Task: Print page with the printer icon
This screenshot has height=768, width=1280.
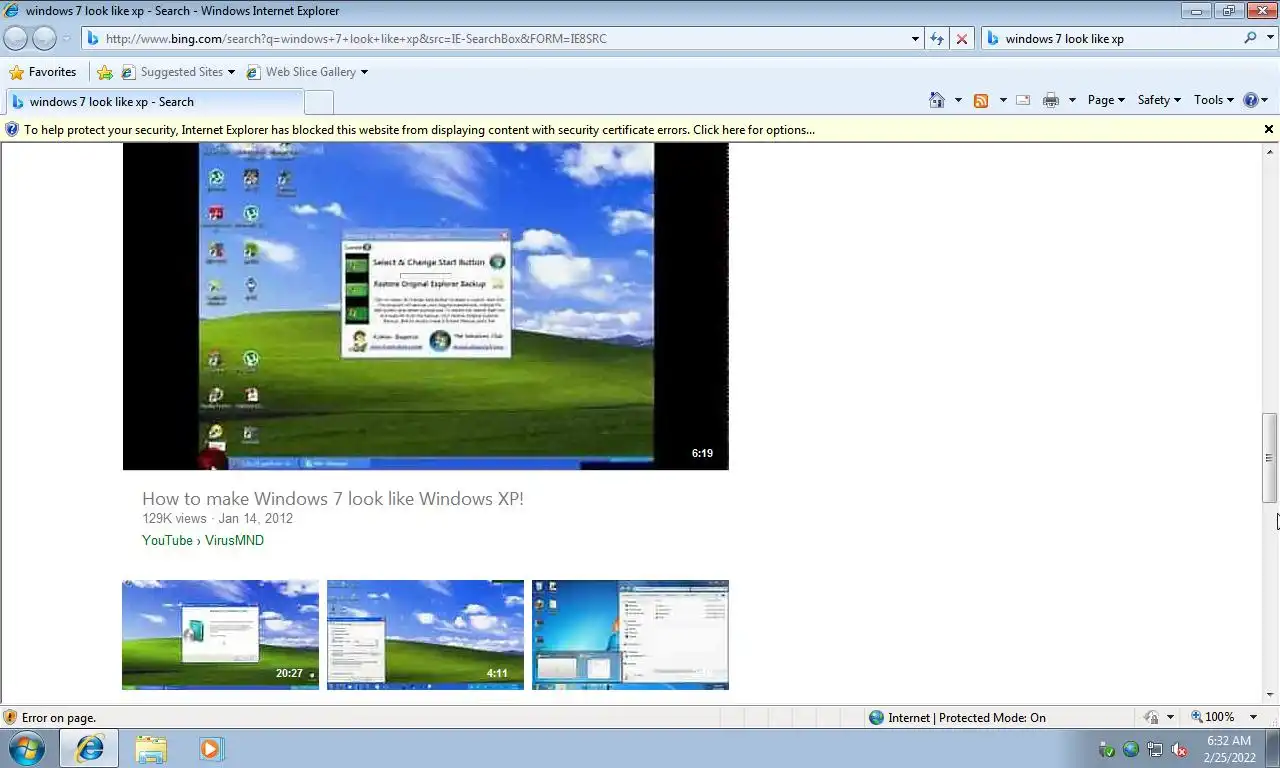Action: point(1051,100)
